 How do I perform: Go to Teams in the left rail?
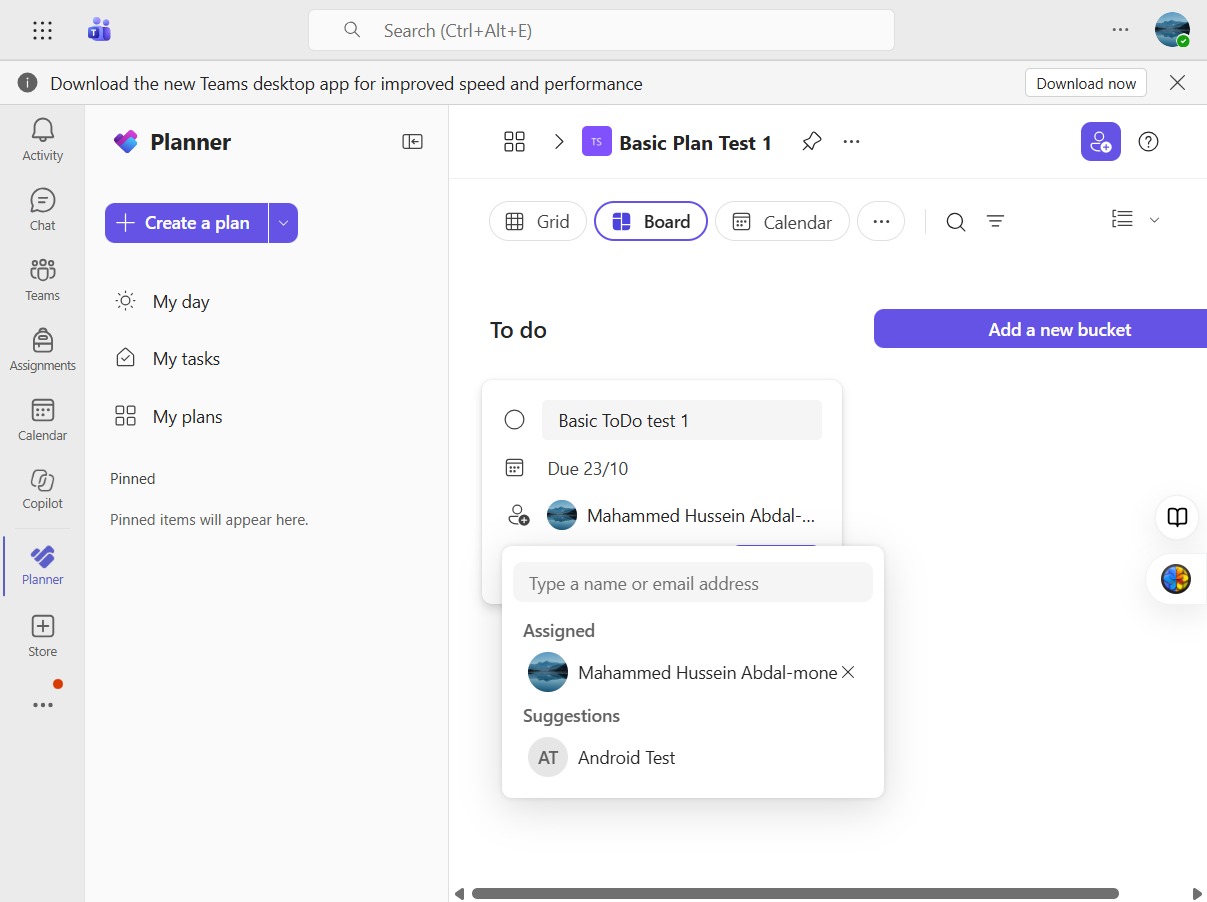[x=42, y=279]
